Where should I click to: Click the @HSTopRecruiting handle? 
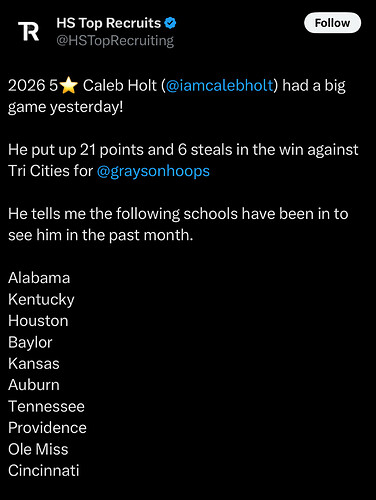115,41
